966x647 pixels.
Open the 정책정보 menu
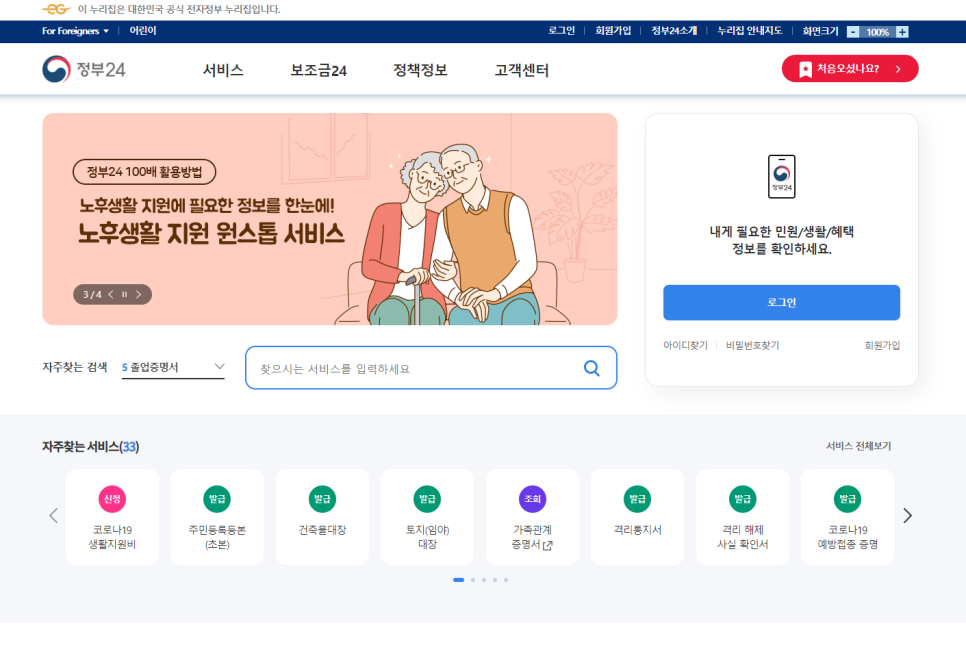point(420,70)
